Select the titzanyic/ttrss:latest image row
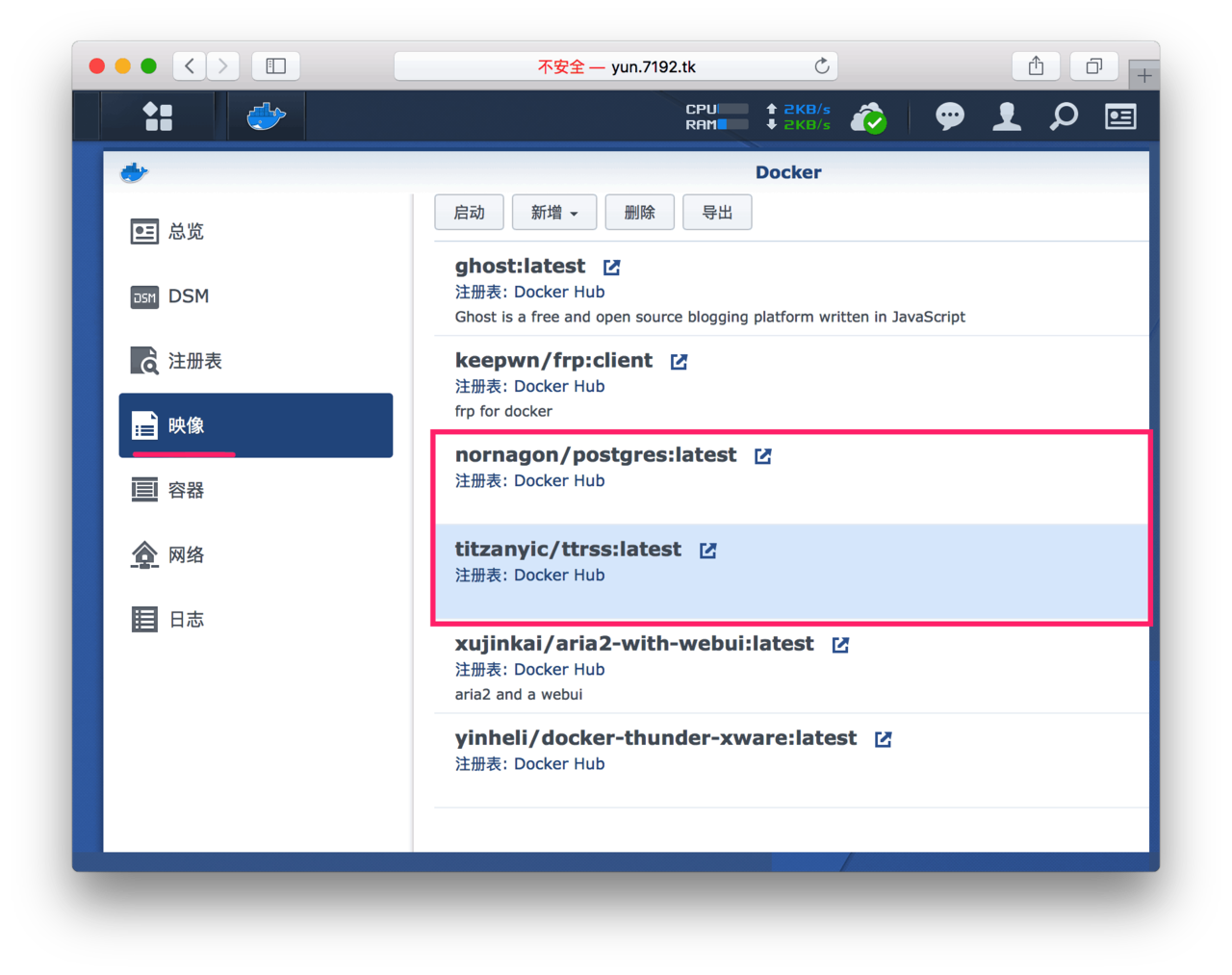The width and height of the screenshot is (1232, 975). tap(791, 572)
